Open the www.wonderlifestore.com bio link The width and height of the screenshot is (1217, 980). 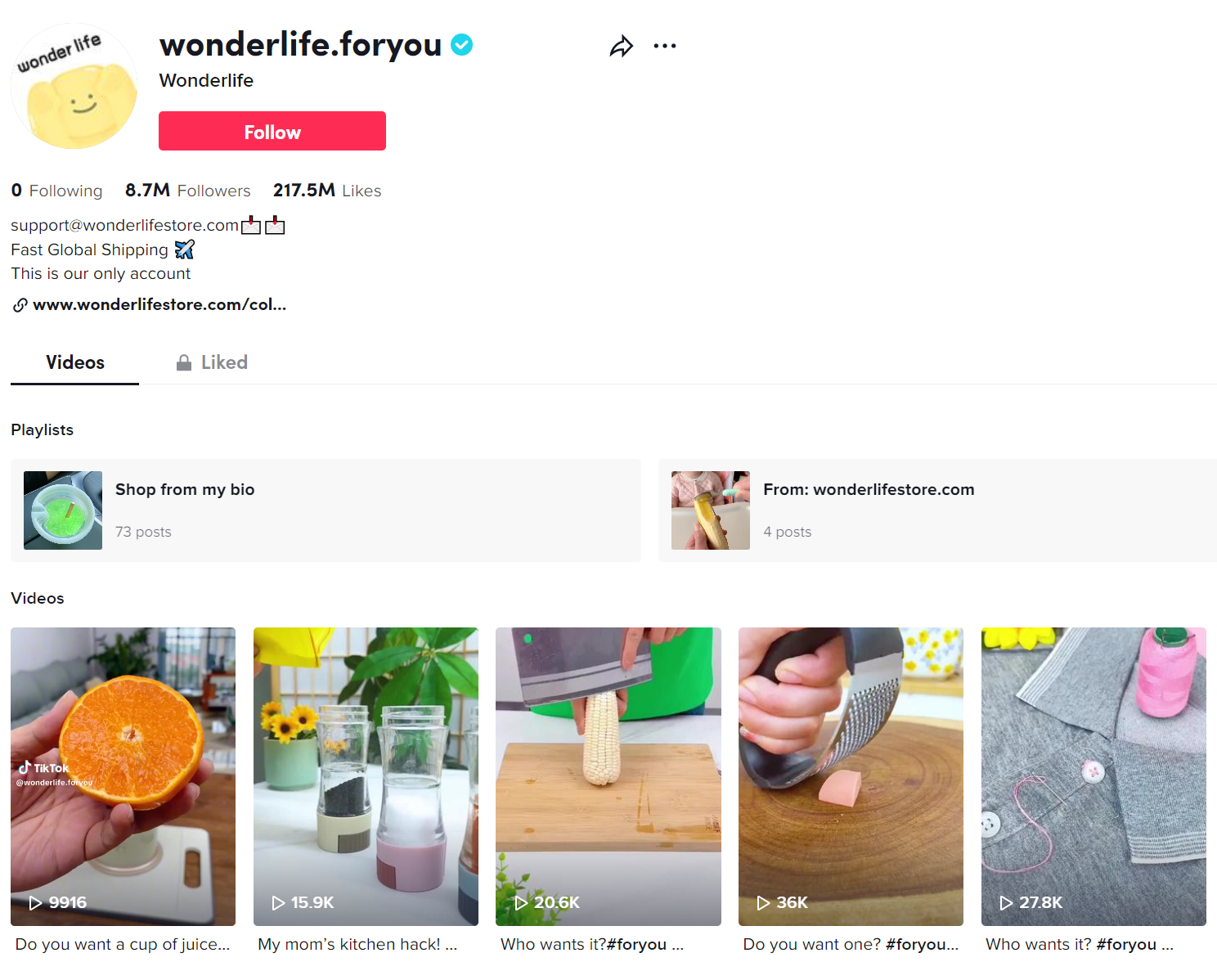click(x=159, y=304)
